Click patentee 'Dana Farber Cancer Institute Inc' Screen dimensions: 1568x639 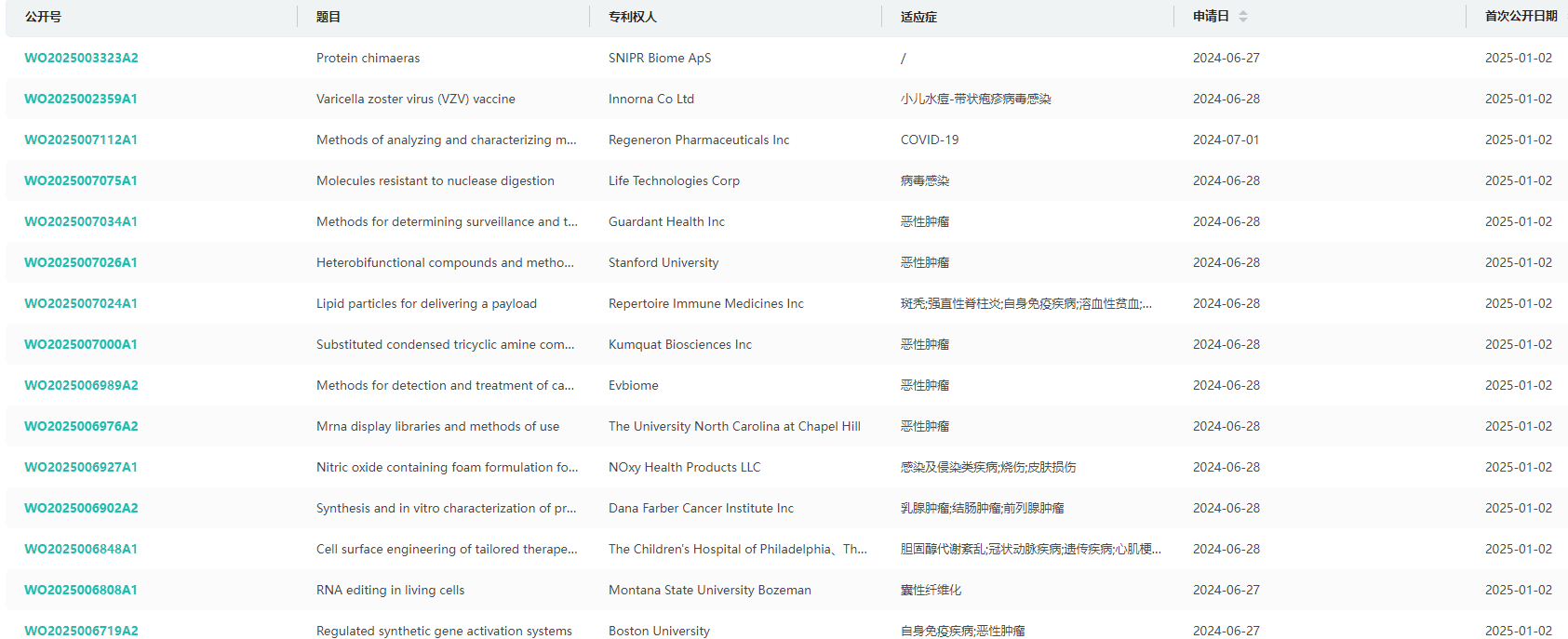(701, 508)
